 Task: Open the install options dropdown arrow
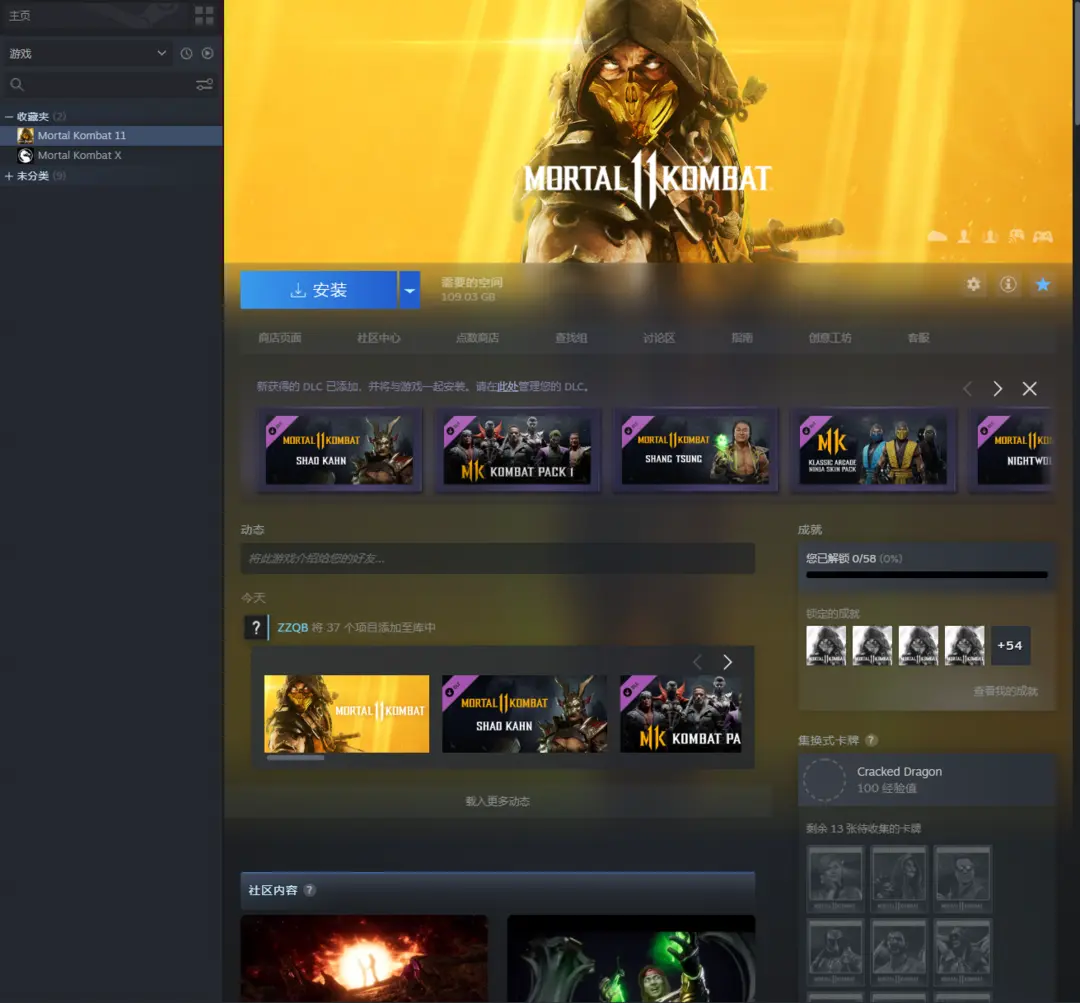410,290
